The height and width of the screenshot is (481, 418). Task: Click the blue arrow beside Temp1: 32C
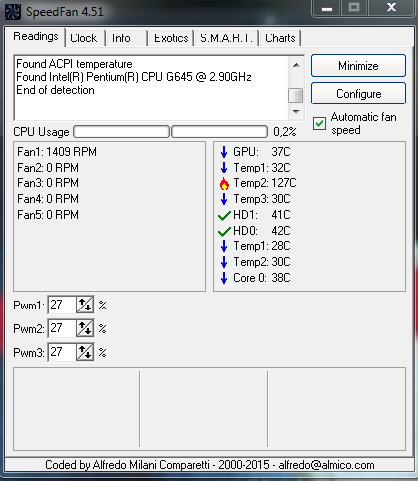[x=224, y=168]
